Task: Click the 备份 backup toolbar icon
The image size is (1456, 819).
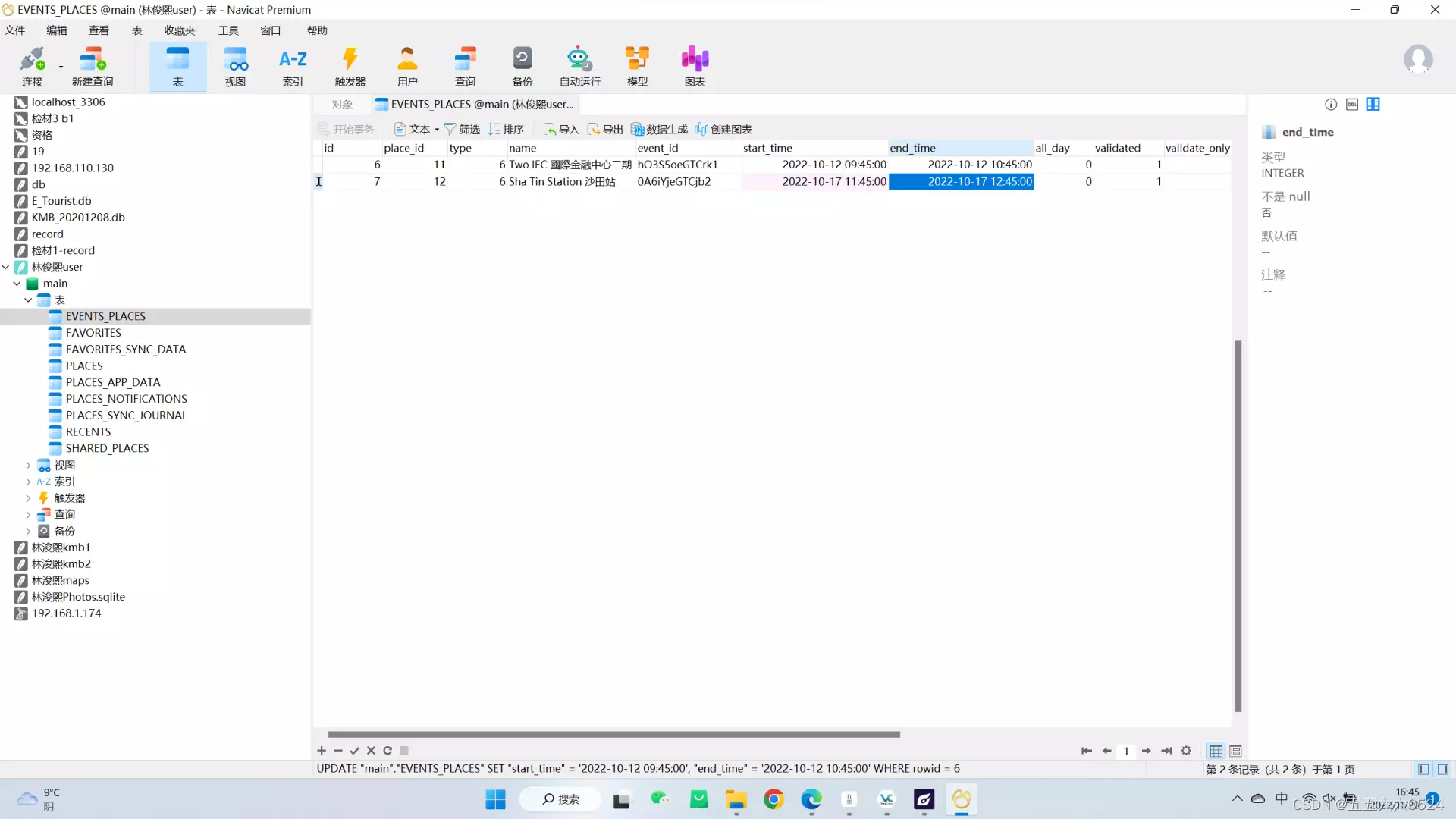Action: pyautogui.click(x=522, y=66)
